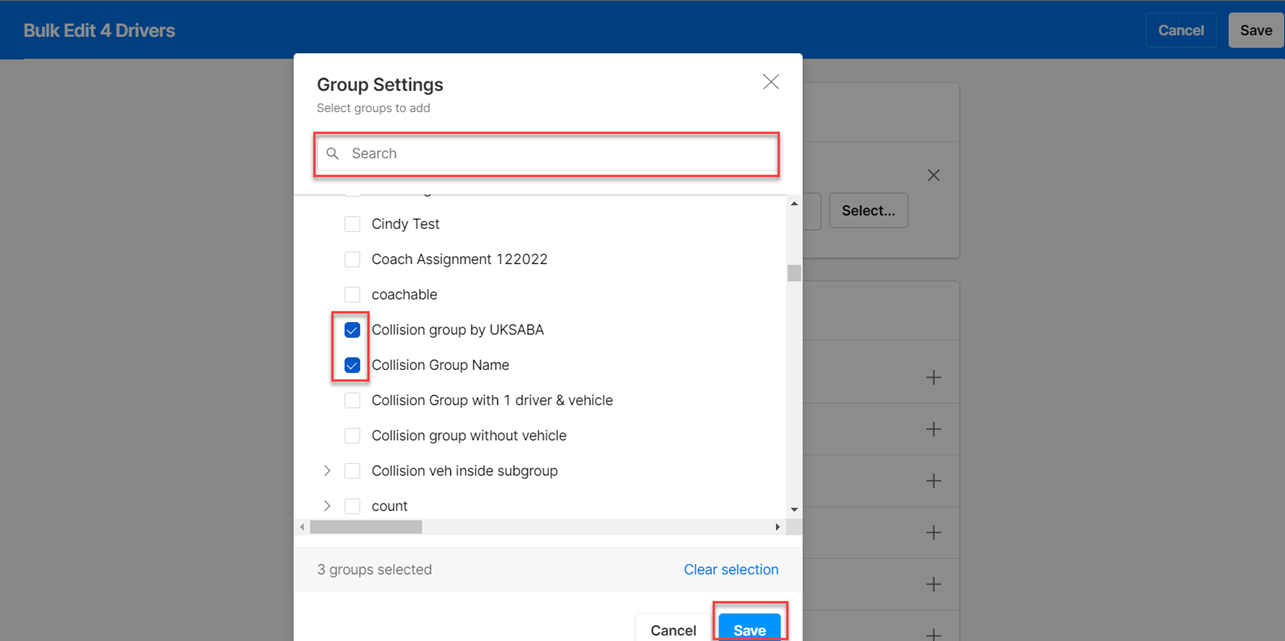This screenshot has width=1285, height=641.
Task: Tick the count group checkbox
Action: coord(352,506)
